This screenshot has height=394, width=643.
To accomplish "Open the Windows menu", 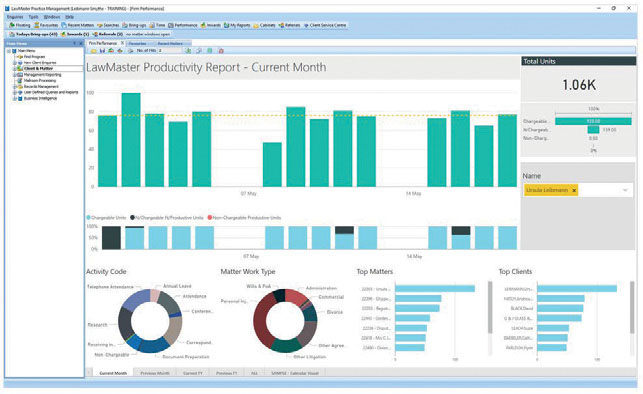I will click(x=52, y=17).
